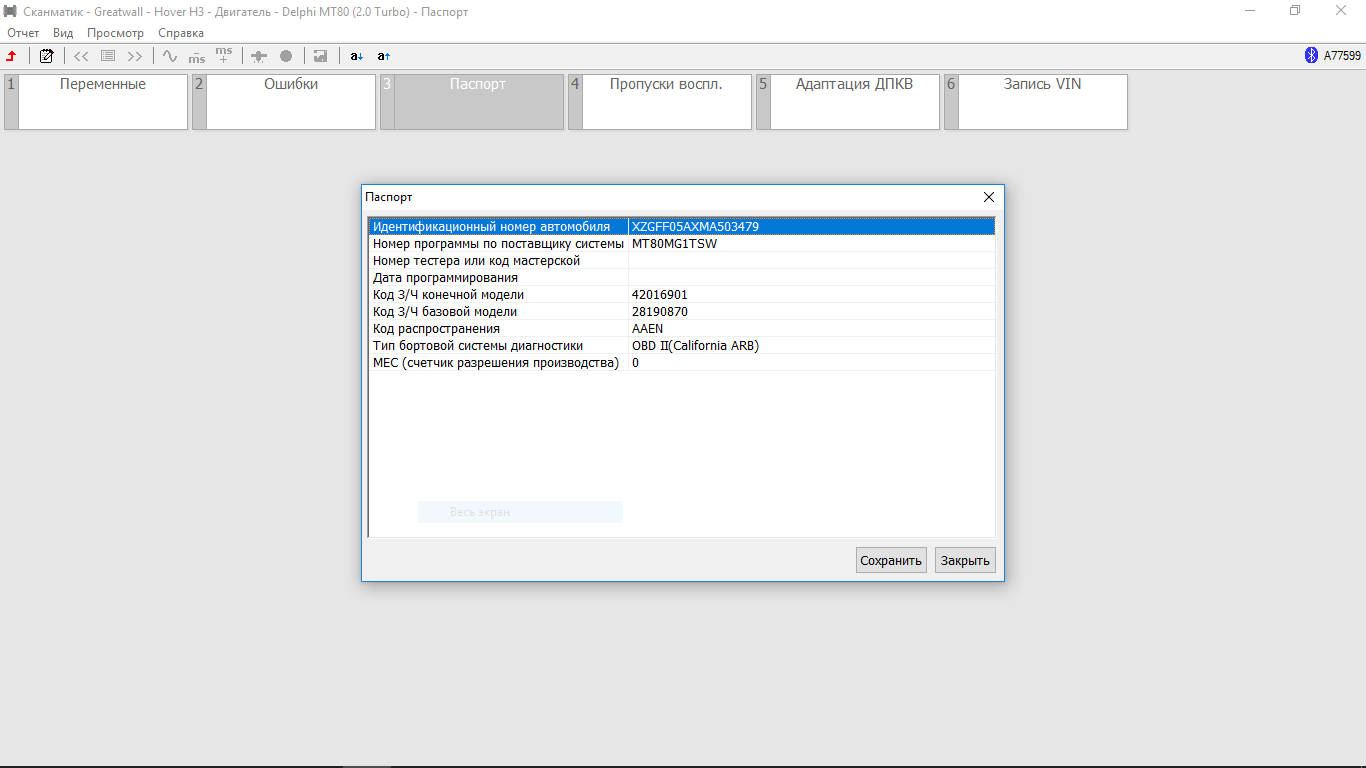Select the Код распространения row
1366x768 pixels.
click(500, 329)
